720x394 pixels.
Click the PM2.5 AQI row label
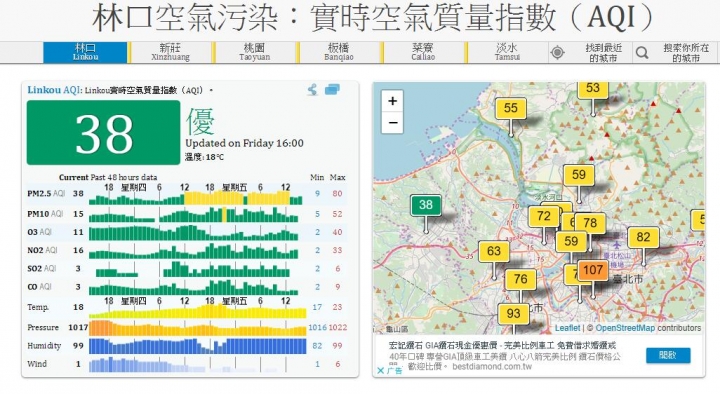click(x=46, y=194)
